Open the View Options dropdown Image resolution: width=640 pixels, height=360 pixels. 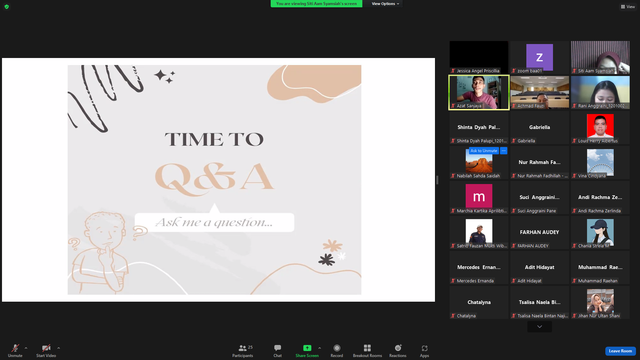[385, 4]
